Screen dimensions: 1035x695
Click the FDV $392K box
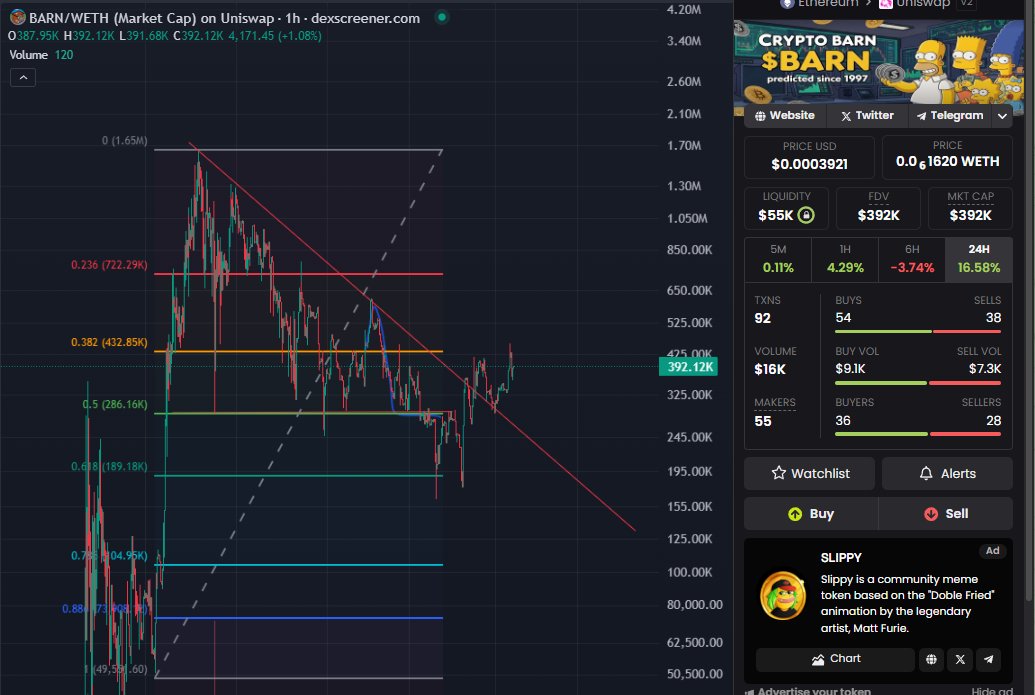coord(879,208)
